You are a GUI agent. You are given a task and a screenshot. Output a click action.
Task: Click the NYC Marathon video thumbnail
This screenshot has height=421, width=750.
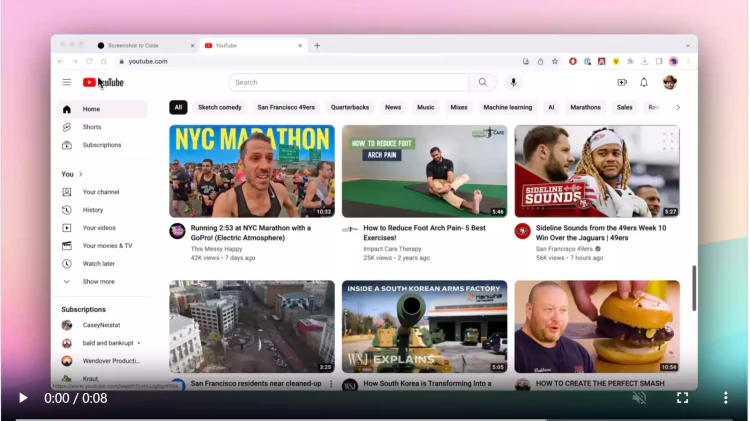pos(252,171)
